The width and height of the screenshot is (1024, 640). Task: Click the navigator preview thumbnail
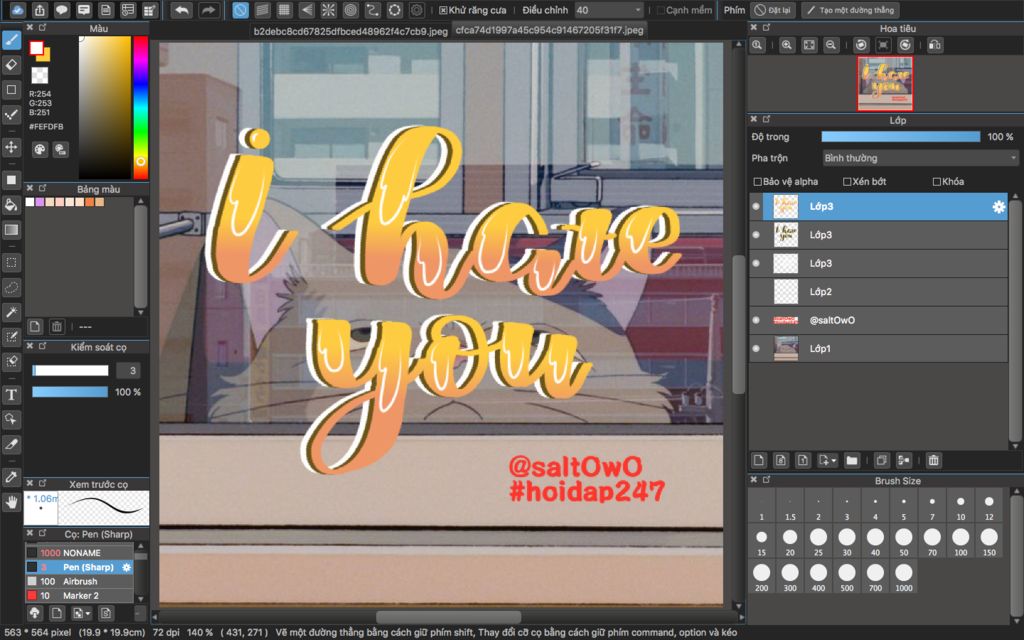pyautogui.click(x=885, y=84)
